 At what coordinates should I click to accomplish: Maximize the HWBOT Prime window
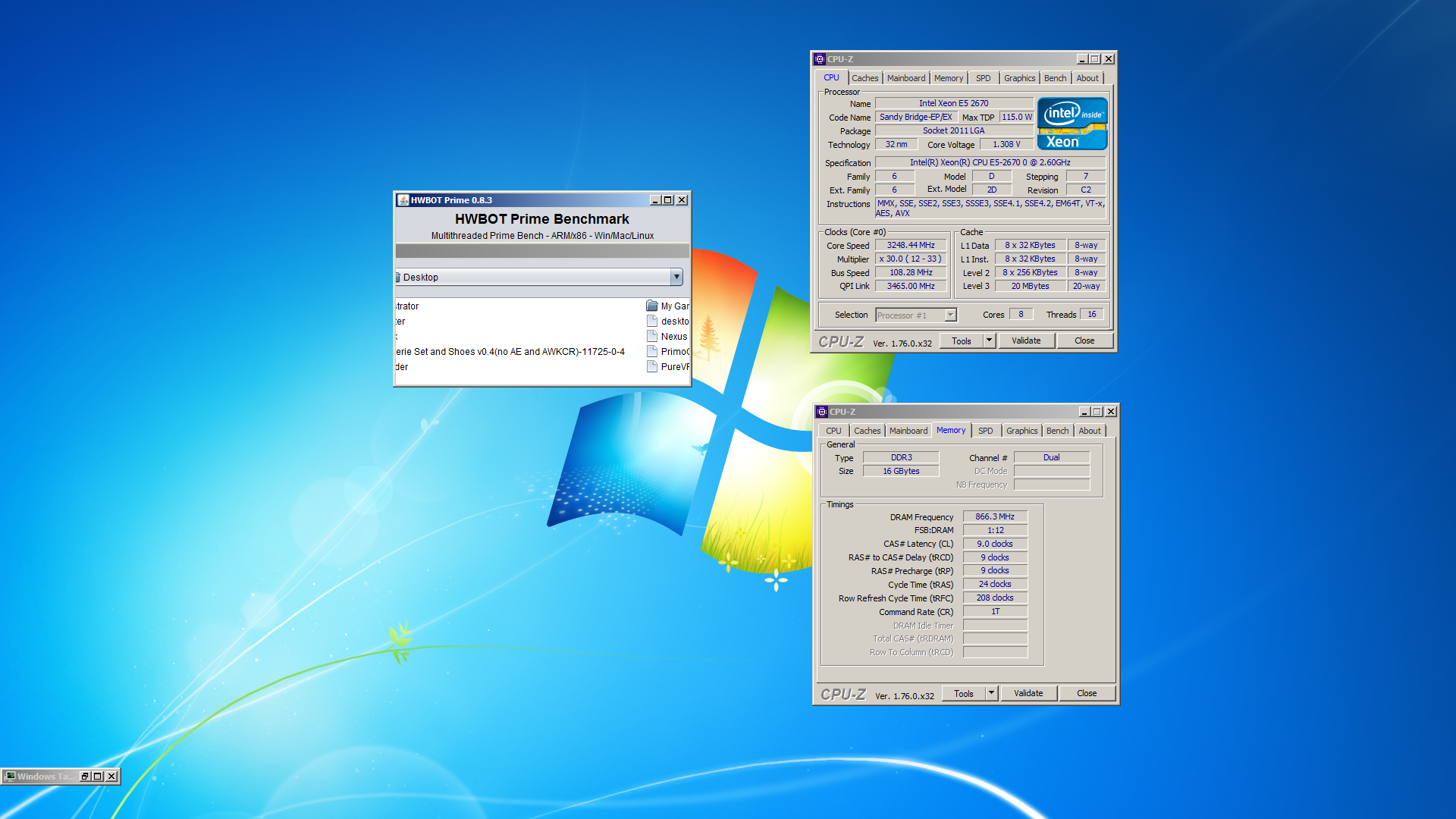667,200
